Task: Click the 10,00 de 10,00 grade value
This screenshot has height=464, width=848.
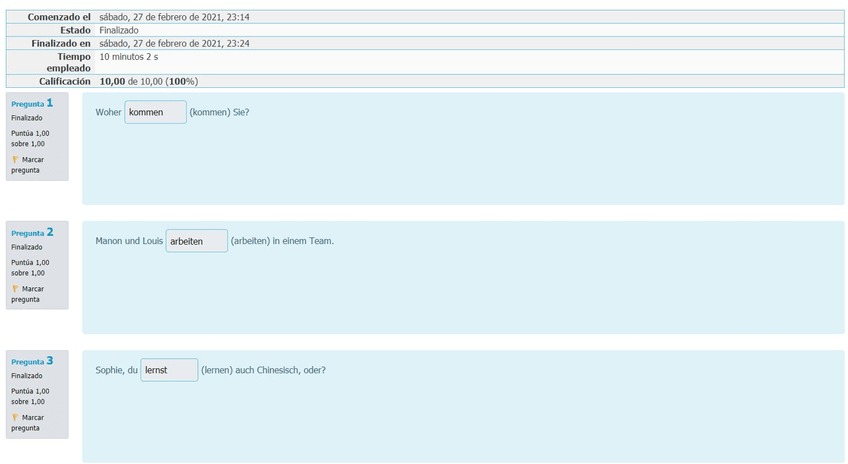Action: [x=148, y=81]
